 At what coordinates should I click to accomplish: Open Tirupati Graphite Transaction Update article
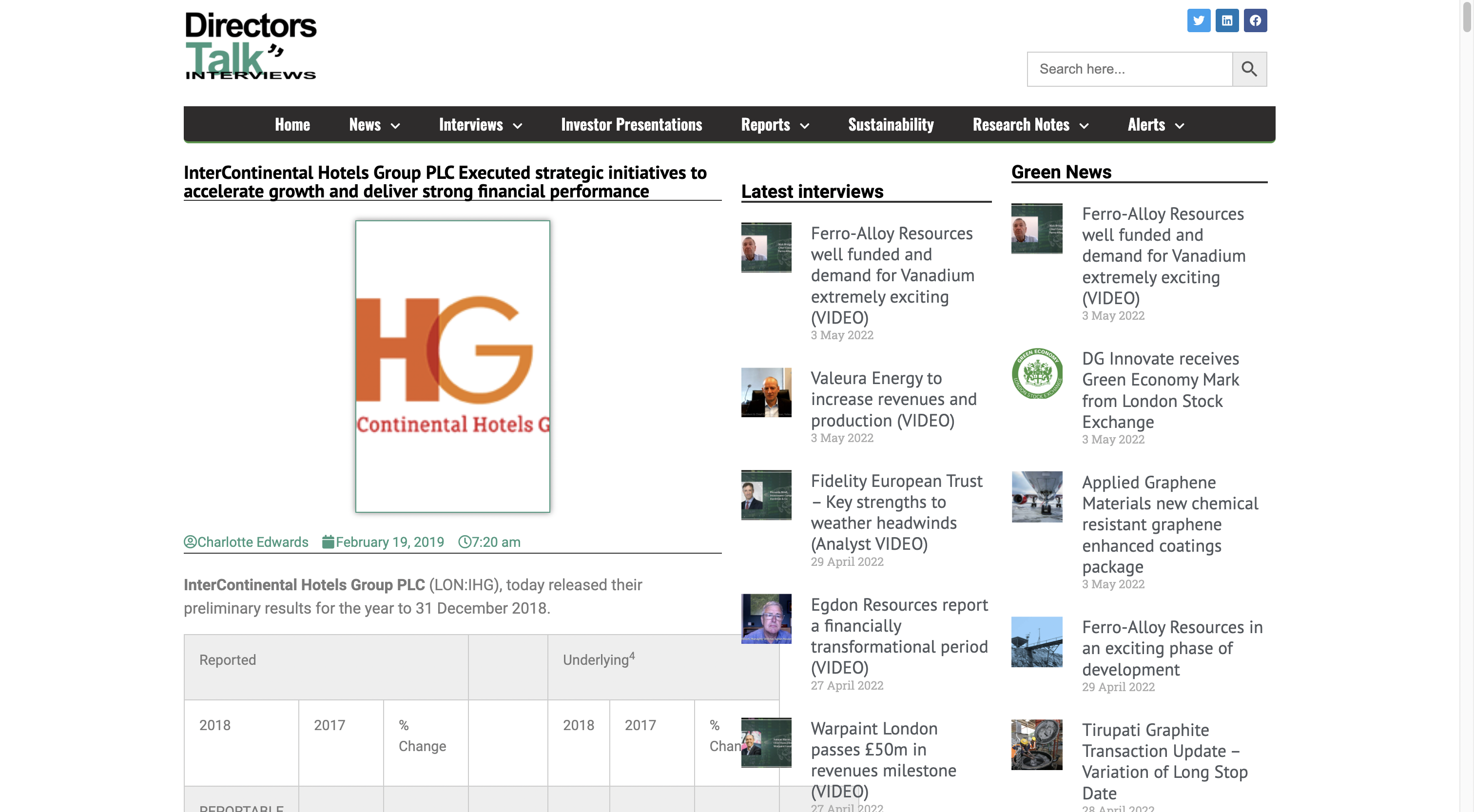point(1165,761)
